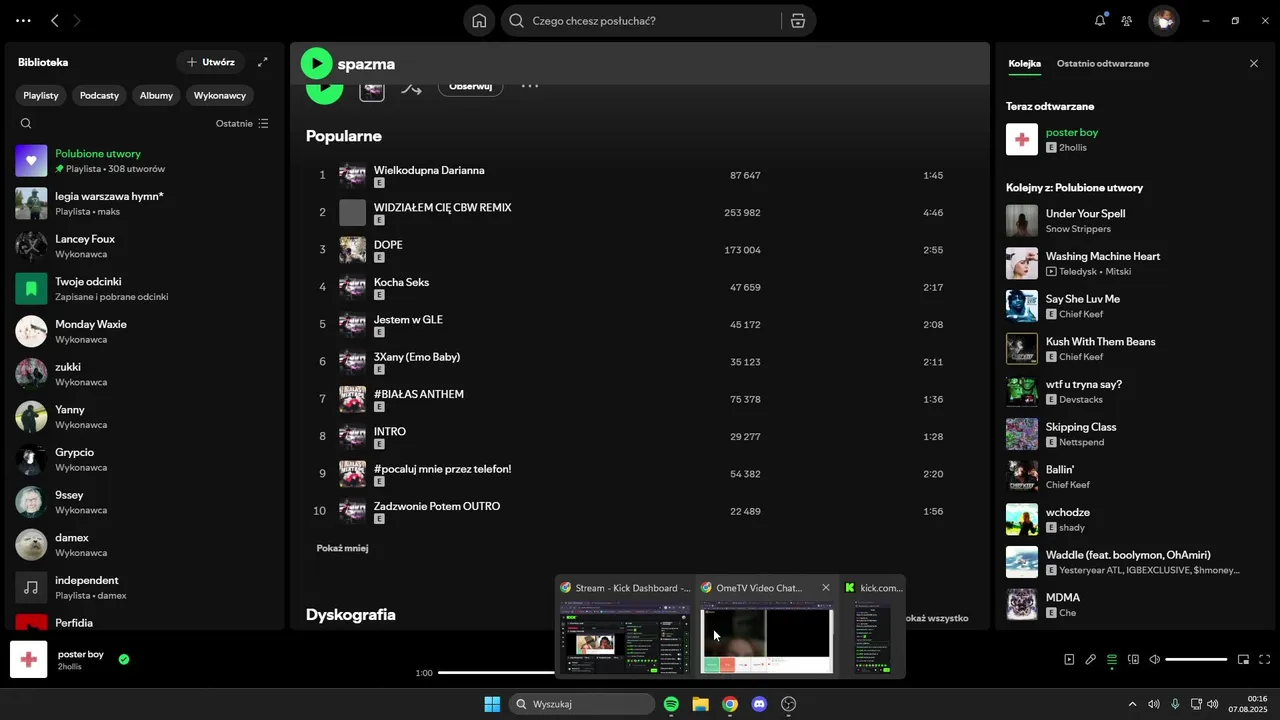This screenshot has height=720, width=1280.
Task: Open notifications bell icon
Action: coord(1100,20)
